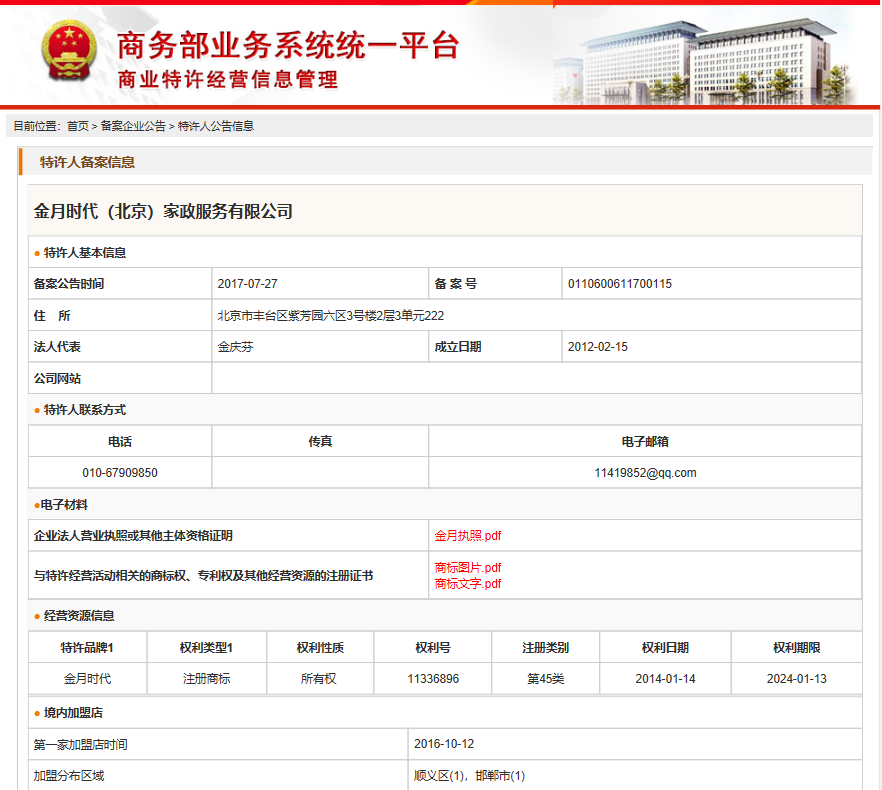Screen dimensions: 882x790
Task: Select company name 金月时代（北京）家政服务有限公司
Action: click(x=163, y=211)
